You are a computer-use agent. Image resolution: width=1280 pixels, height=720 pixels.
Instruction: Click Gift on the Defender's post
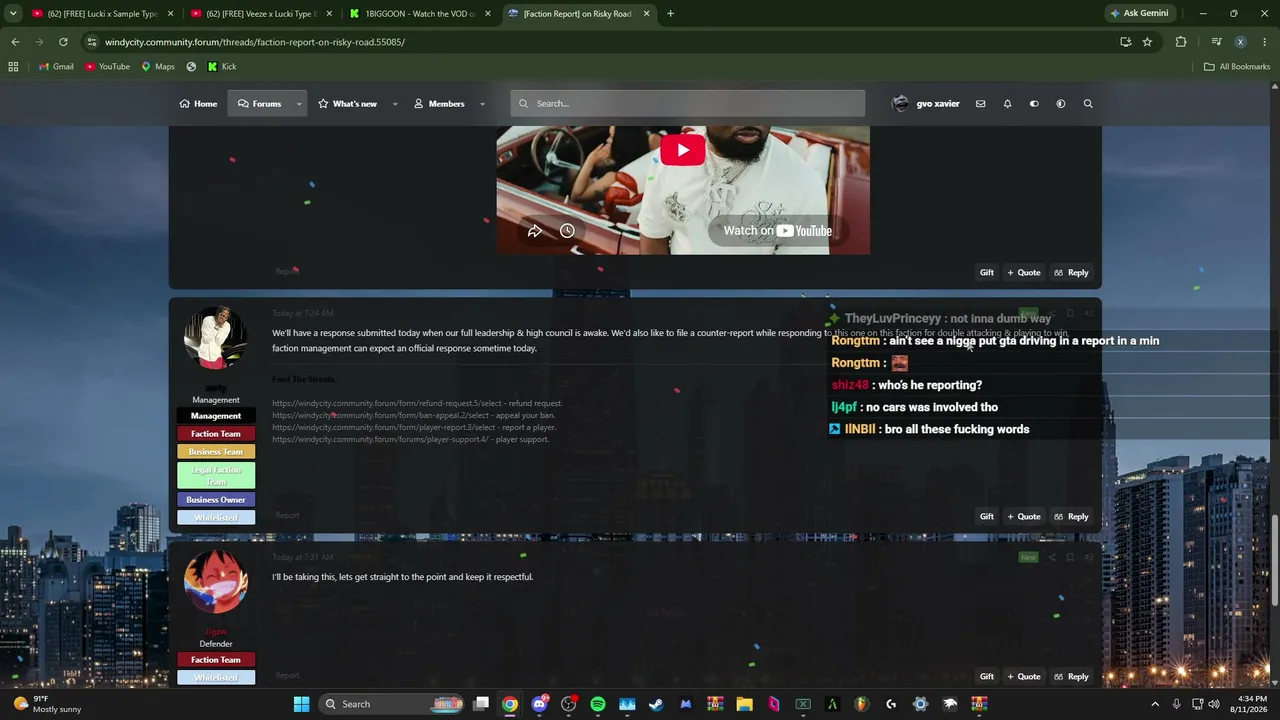987,677
